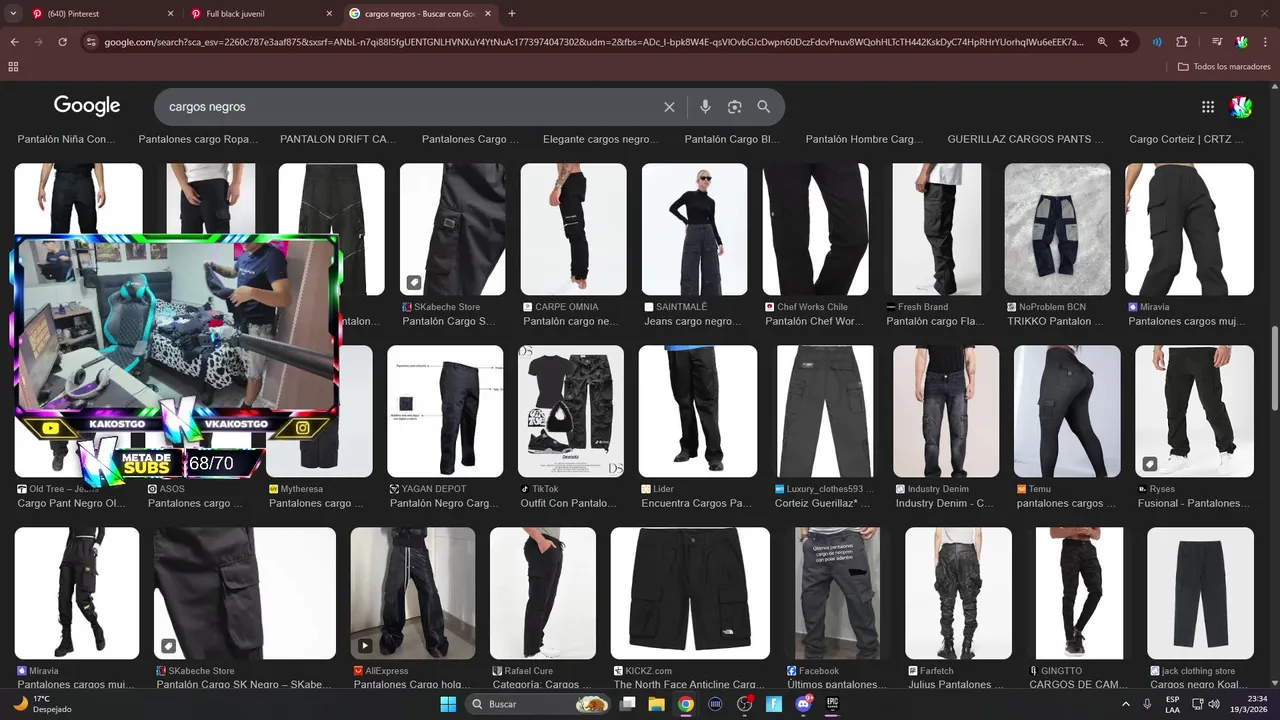1280x720 pixels.
Task: Open YAGAN DEPOT Pantalón Negro Cargo link
Action: click(x=444, y=504)
